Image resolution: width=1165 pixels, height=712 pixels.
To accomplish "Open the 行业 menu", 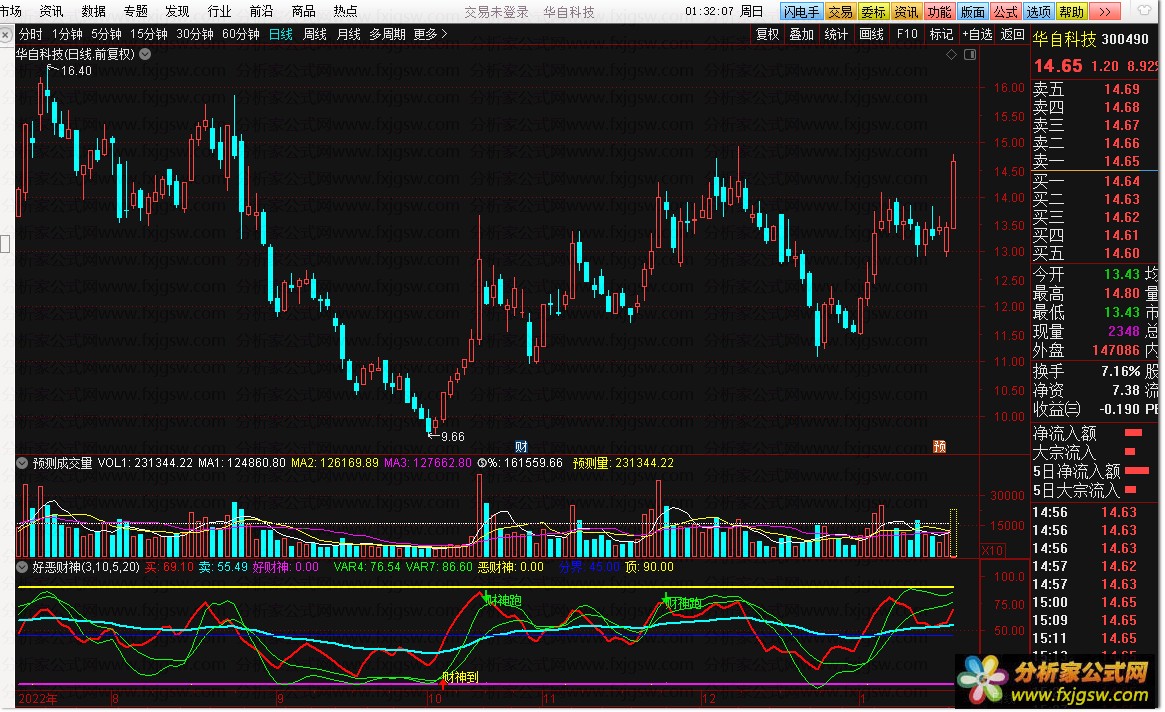I will [219, 11].
